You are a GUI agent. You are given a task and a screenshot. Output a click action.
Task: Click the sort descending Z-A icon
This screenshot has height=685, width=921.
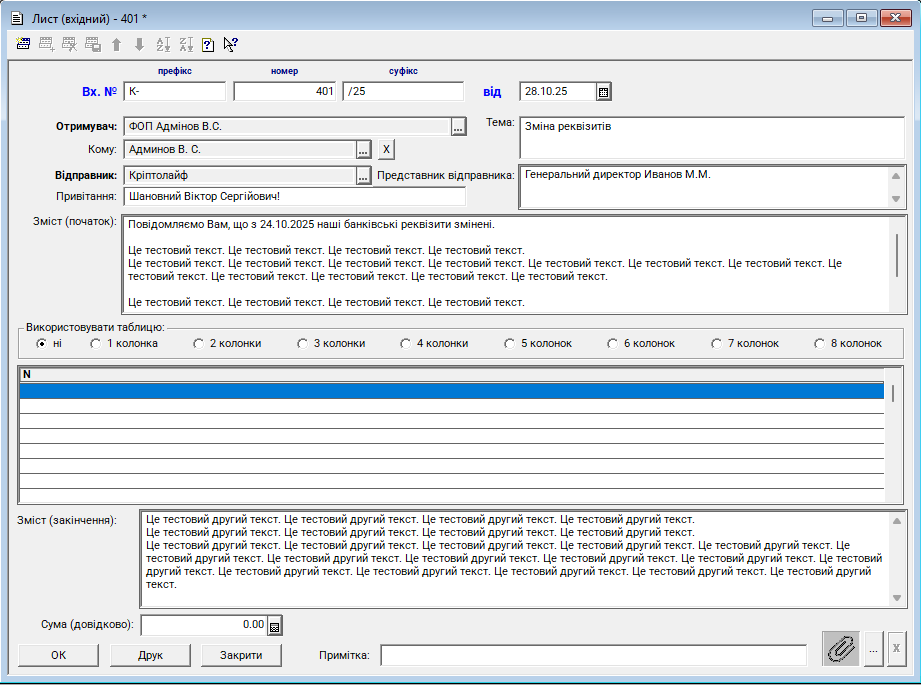pyautogui.click(x=186, y=44)
